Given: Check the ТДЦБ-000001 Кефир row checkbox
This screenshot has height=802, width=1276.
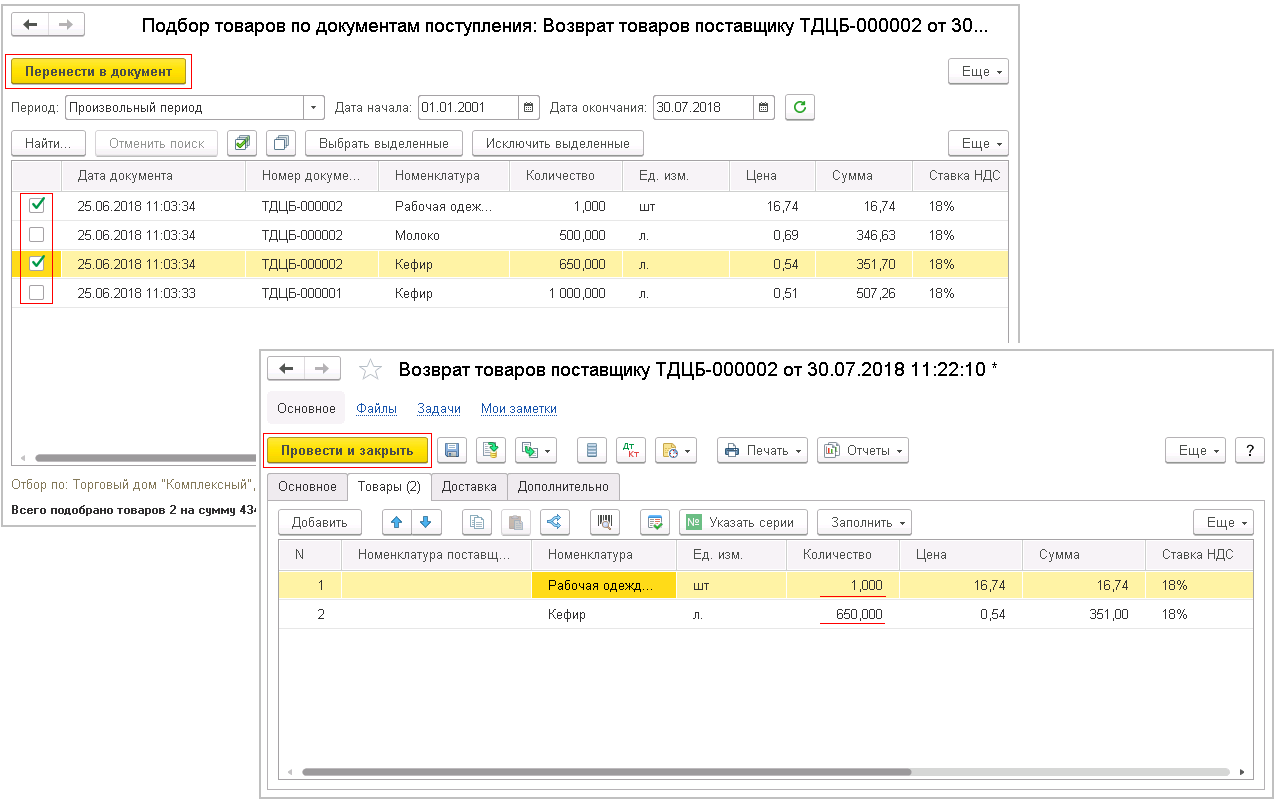Looking at the screenshot, I should point(37,293).
